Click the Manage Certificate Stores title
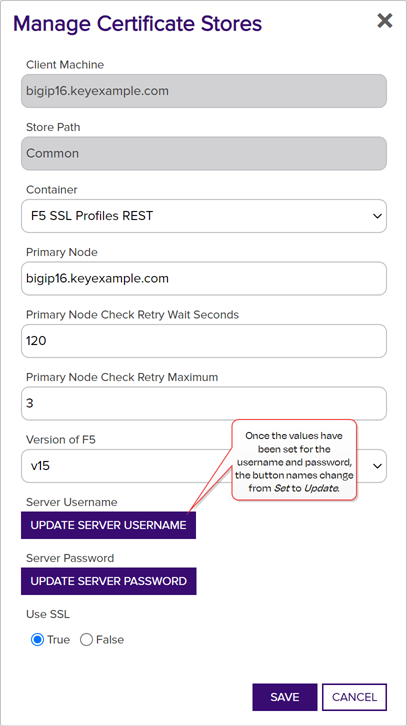The image size is (407, 726). tap(138, 23)
